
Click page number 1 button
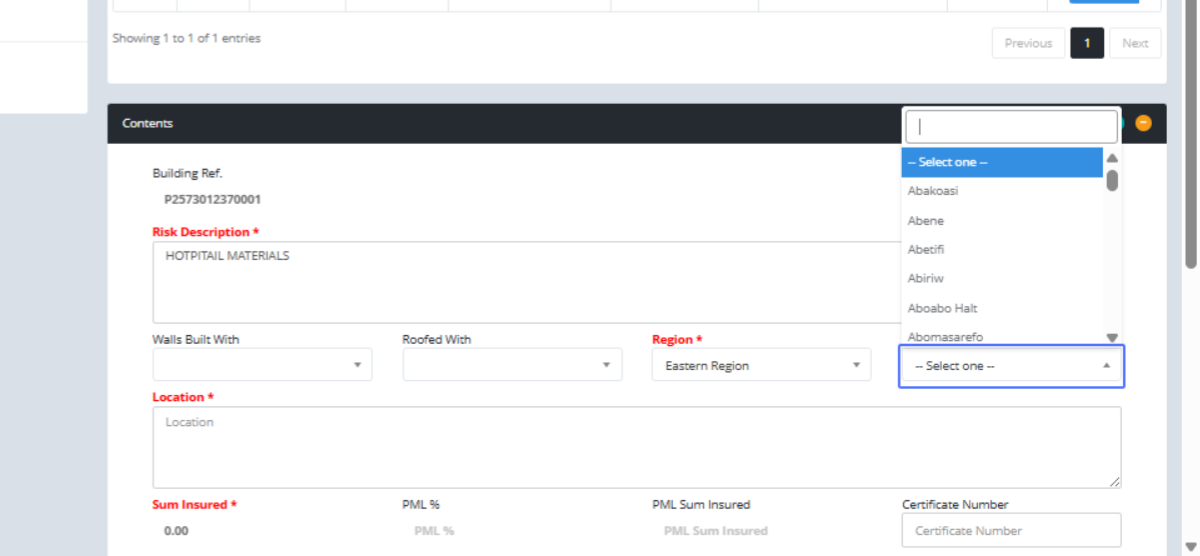tap(1087, 43)
